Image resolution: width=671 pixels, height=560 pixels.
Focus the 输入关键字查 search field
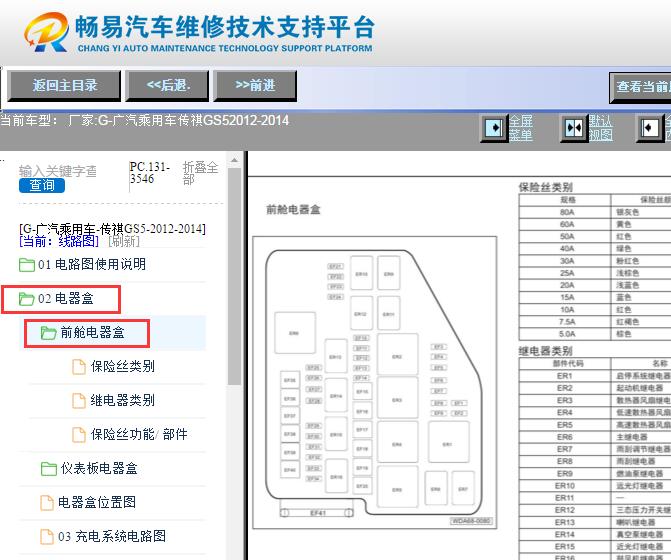click(58, 171)
